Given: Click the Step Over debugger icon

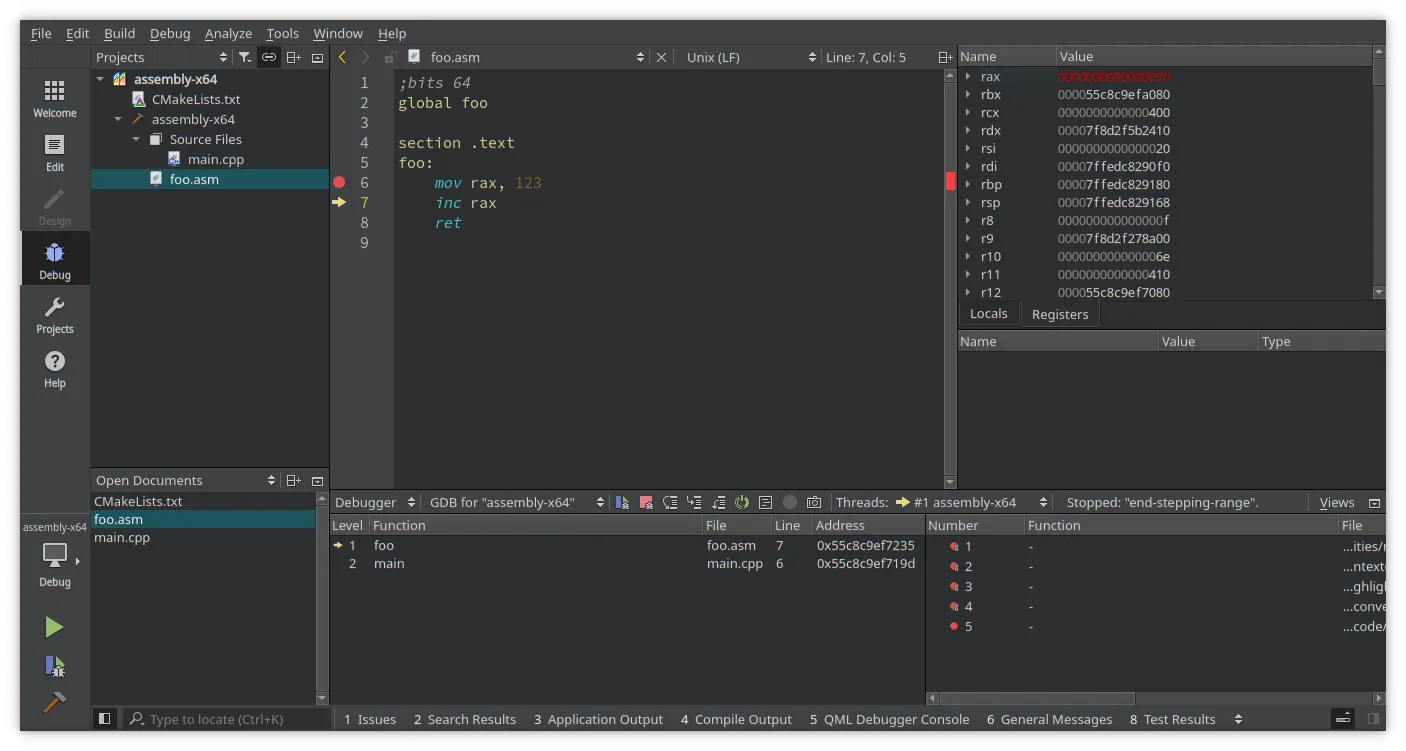Looking at the screenshot, I should tap(670, 502).
